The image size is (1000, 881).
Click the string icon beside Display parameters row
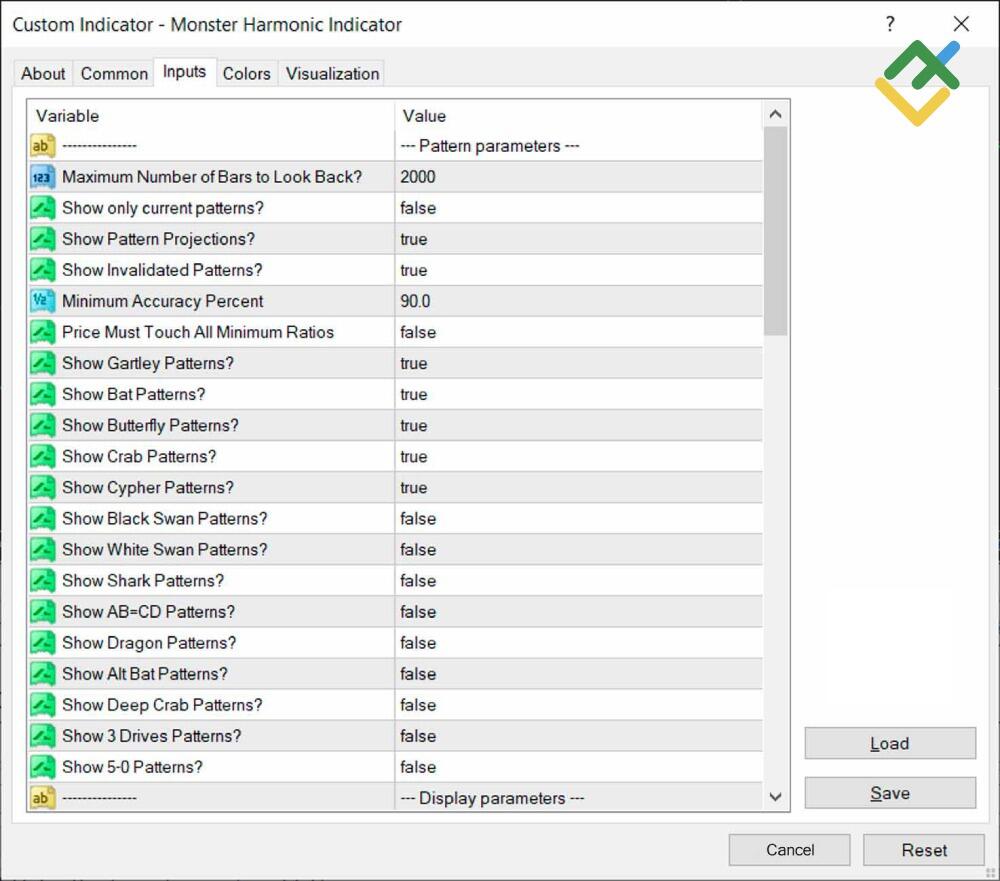(x=42, y=798)
